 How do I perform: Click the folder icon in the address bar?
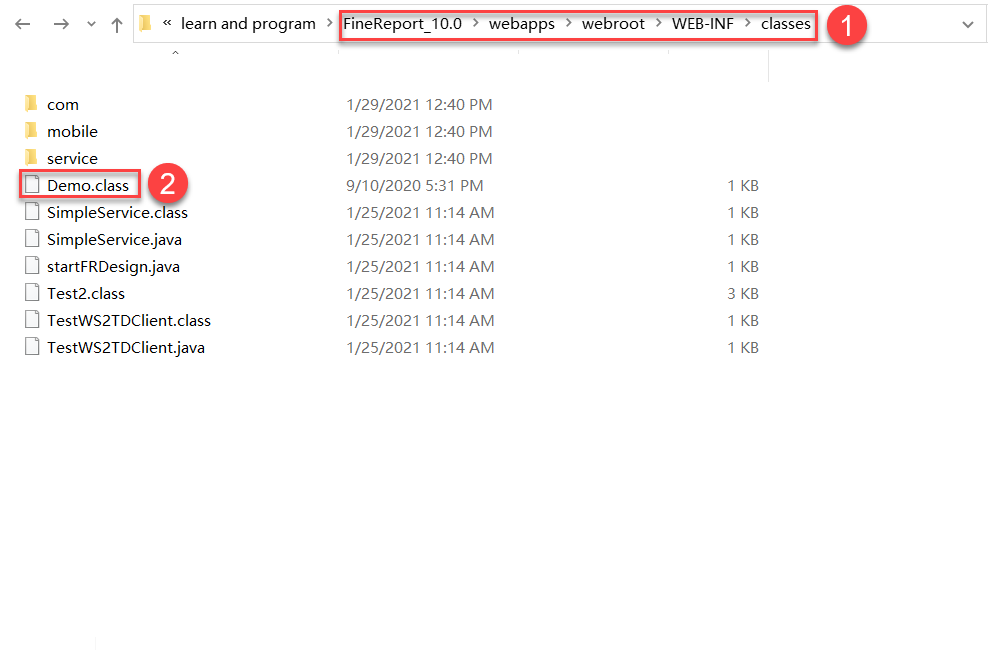145,23
